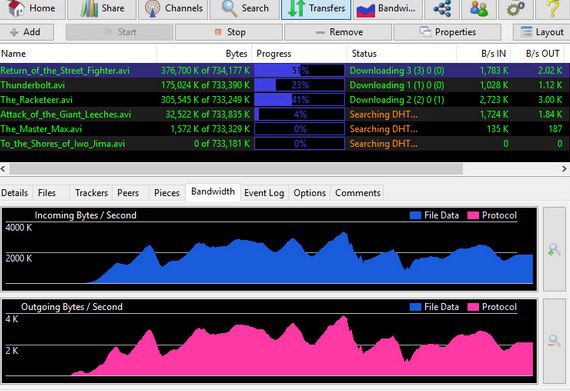Open the Channels section
Screen dimensions: 570x391
173,9
